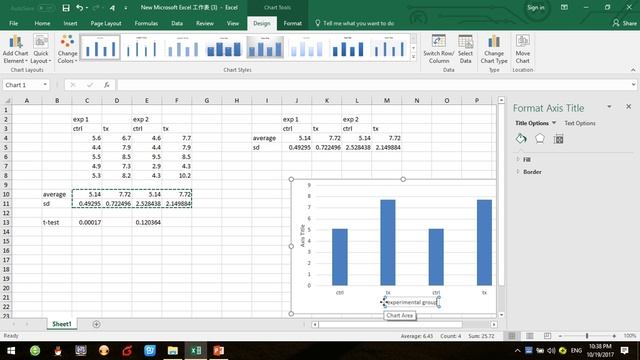Choose the fourth chart style with wide bars
This screenshot has width=640, height=360.
[x=224, y=47]
